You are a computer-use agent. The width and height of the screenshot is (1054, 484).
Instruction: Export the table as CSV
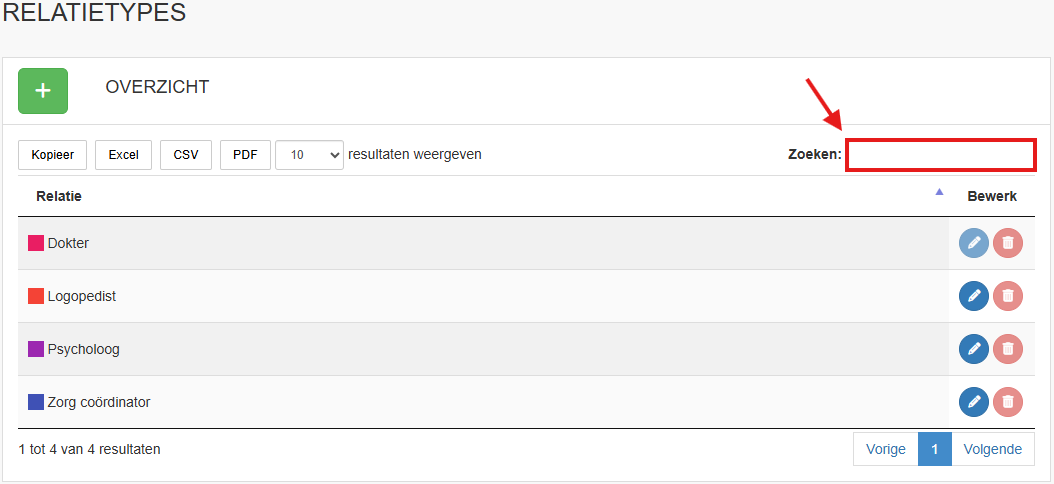click(186, 155)
